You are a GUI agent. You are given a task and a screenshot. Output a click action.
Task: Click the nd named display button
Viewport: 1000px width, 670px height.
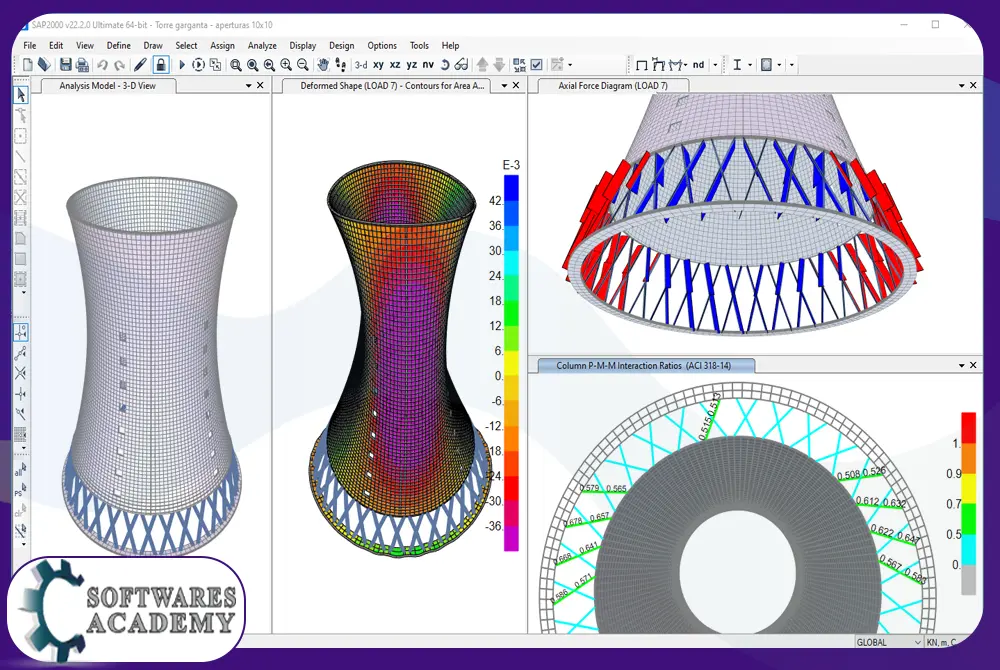(x=698, y=64)
